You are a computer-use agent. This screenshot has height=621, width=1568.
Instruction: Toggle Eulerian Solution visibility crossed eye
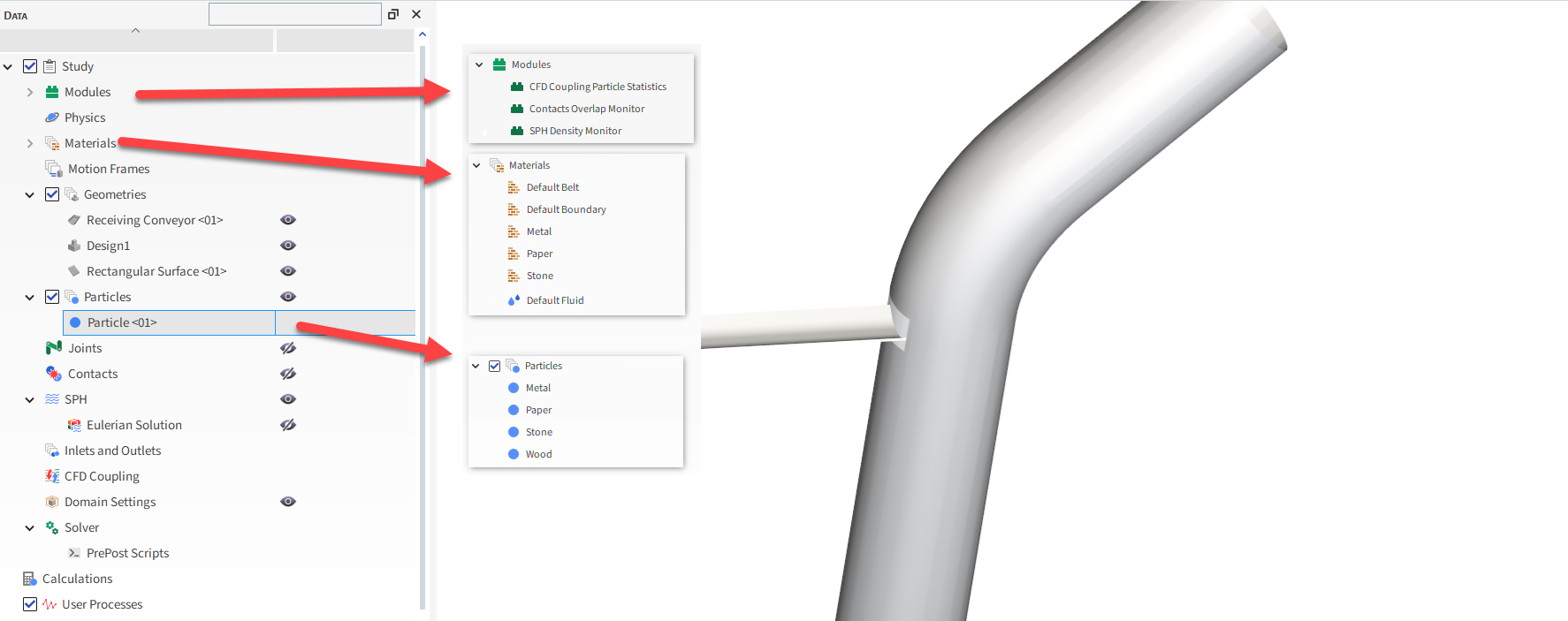pos(288,425)
